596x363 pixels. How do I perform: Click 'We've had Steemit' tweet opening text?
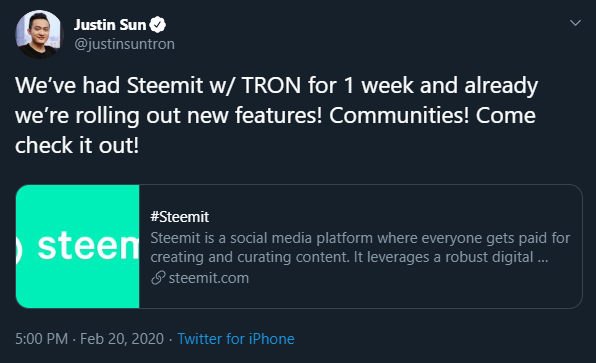(x=109, y=85)
